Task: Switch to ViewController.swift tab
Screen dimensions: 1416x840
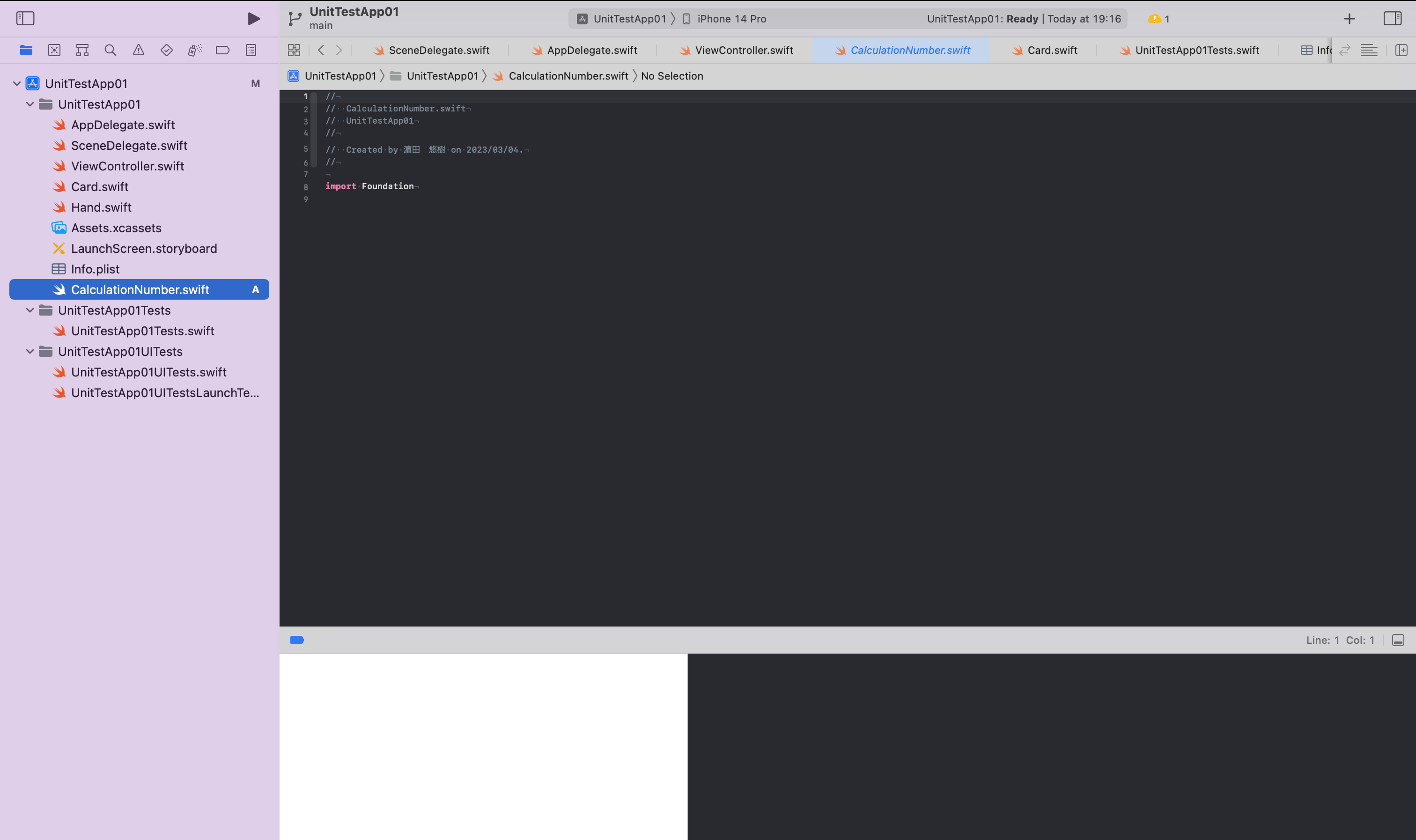Action: tap(736, 51)
